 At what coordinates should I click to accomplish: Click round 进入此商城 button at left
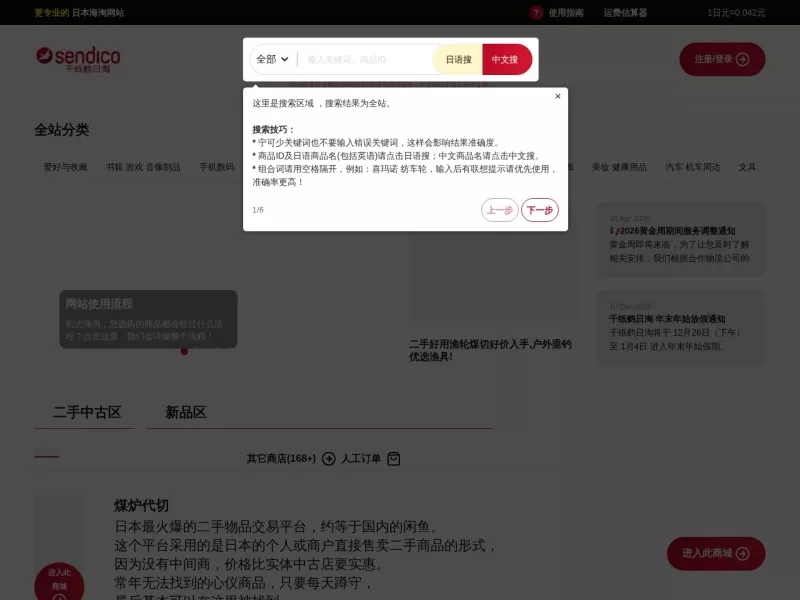point(59,582)
